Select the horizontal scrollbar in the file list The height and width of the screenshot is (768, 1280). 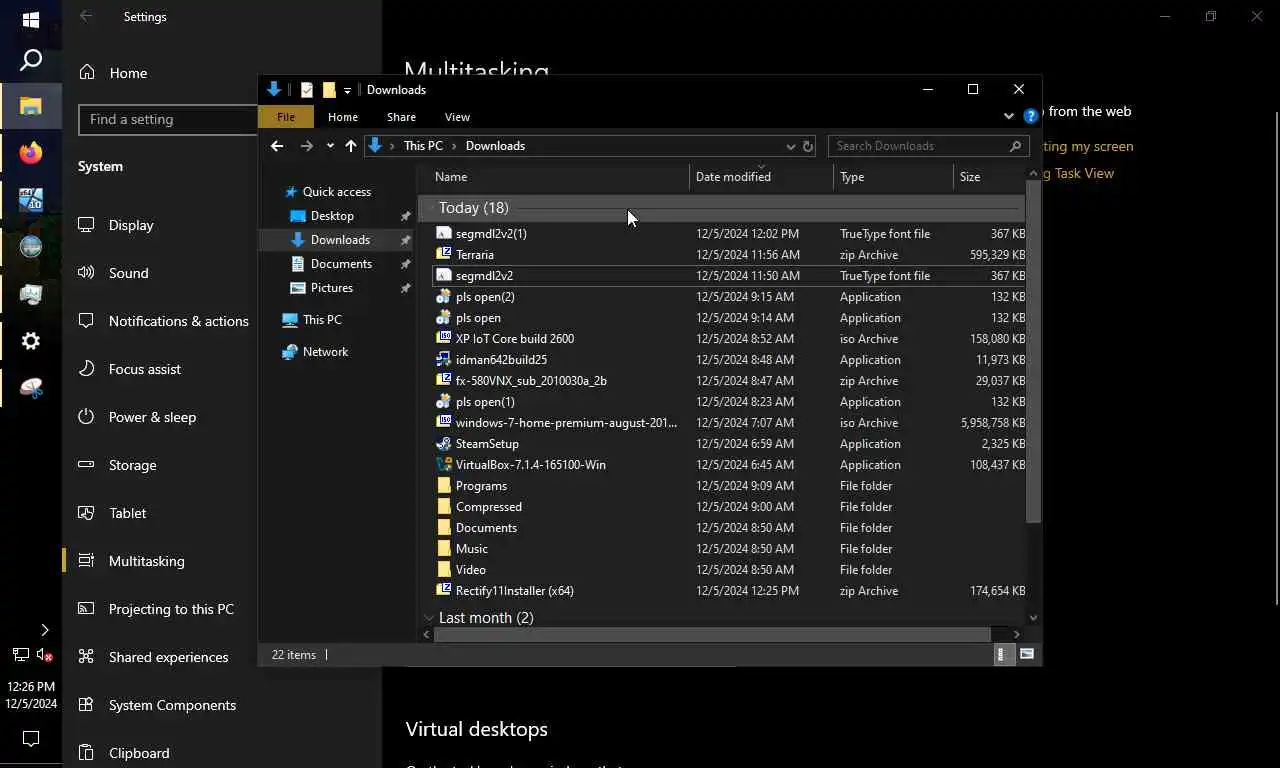click(x=712, y=634)
